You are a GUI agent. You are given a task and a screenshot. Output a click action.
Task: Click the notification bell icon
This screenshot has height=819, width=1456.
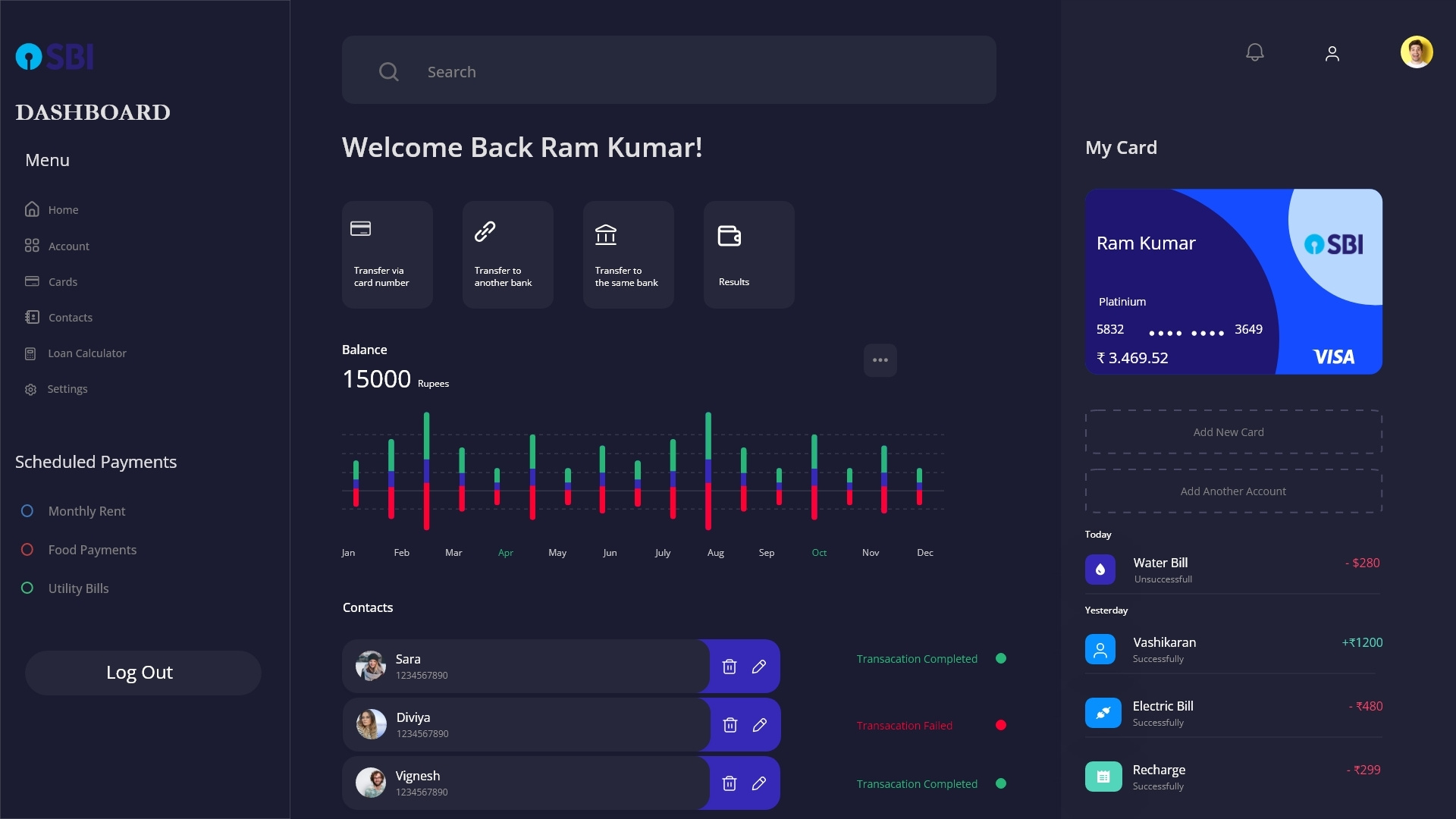click(x=1254, y=52)
